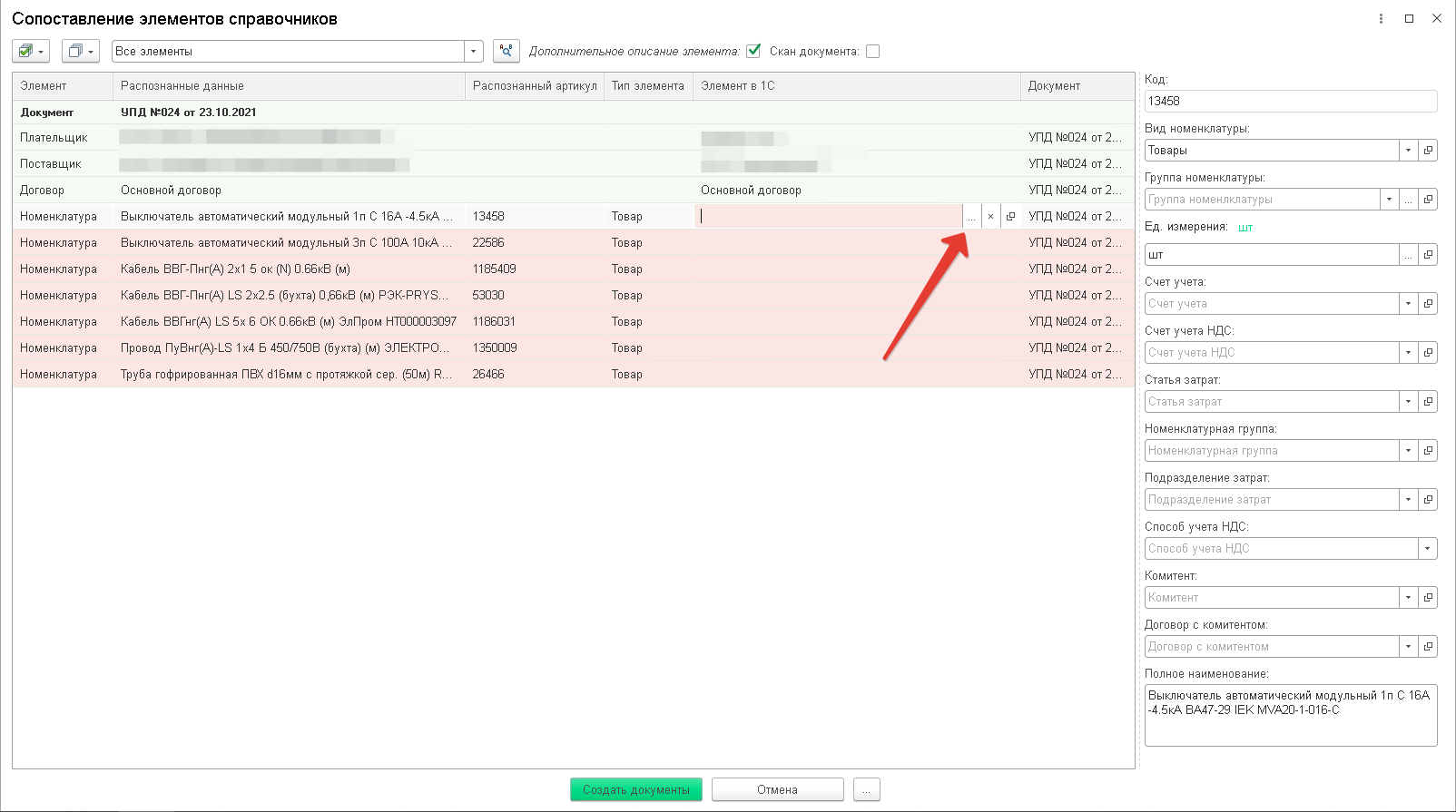This screenshot has height=812, width=1456.
Task: Click the Полное наименование text area
Action: coord(1291,716)
